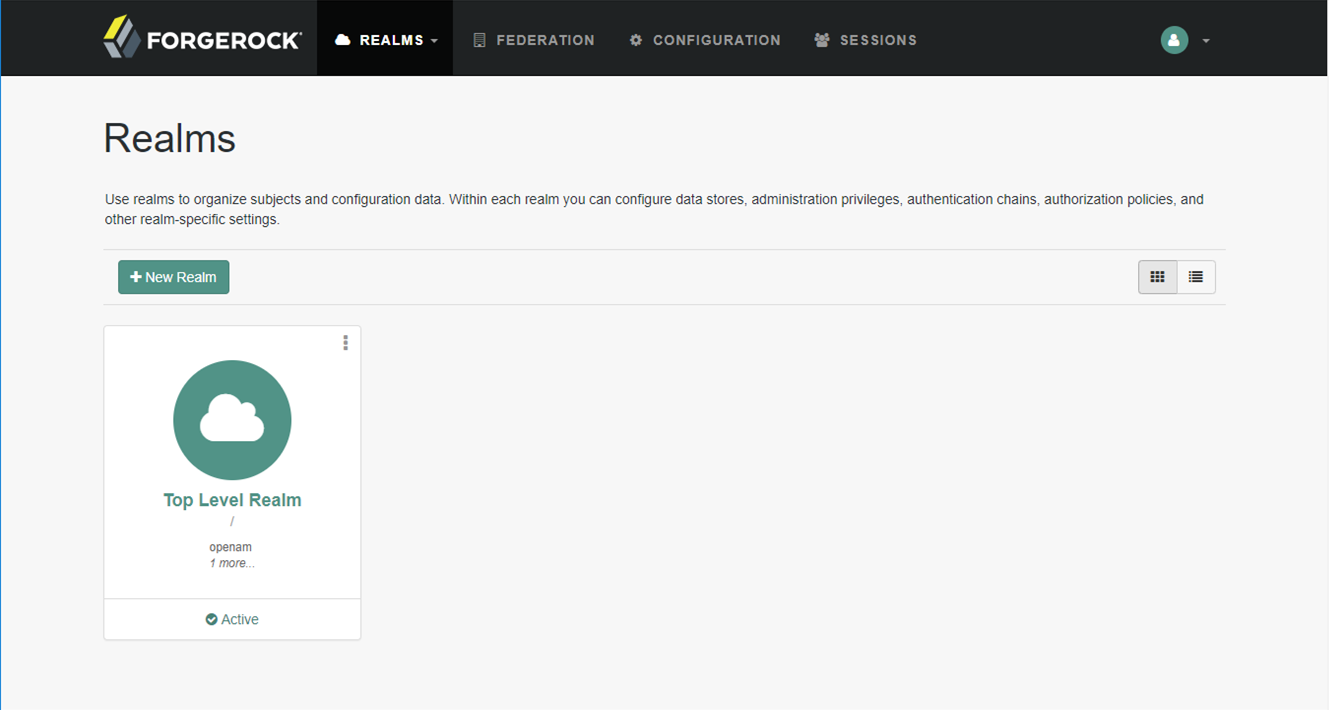
Task: Click the user avatar icon
Action: pyautogui.click(x=1174, y=40)
